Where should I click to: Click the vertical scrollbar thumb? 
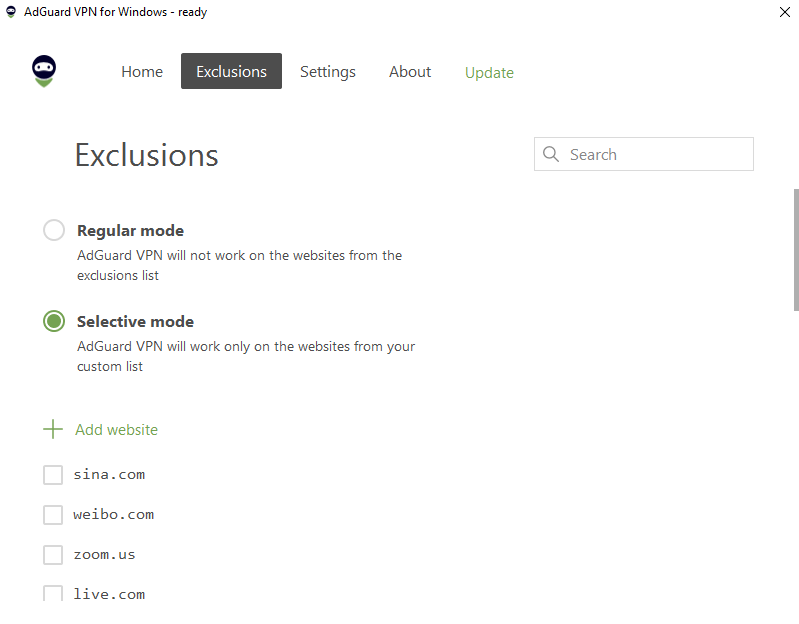(x=796, y=250)
